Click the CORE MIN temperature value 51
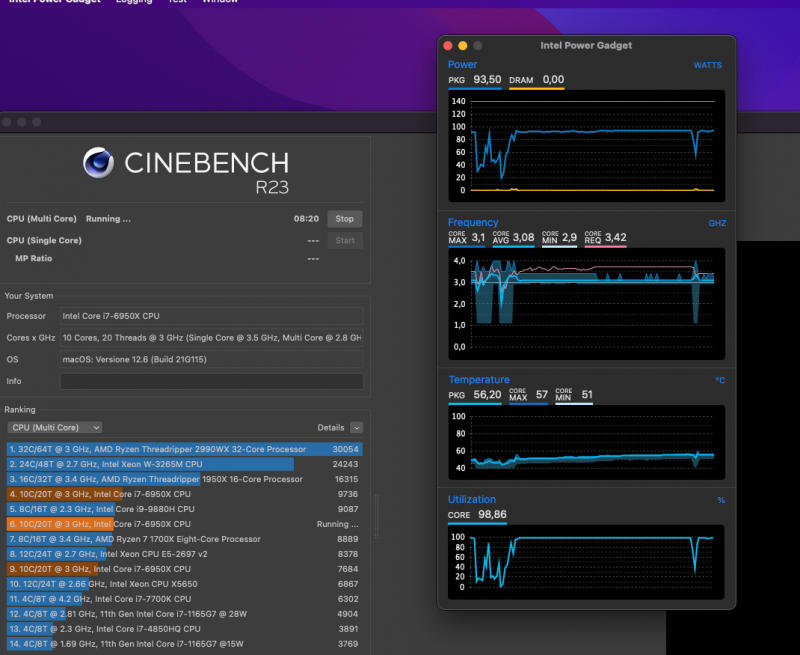This screenshot has width=800, height=655. (x=587, y=394)
